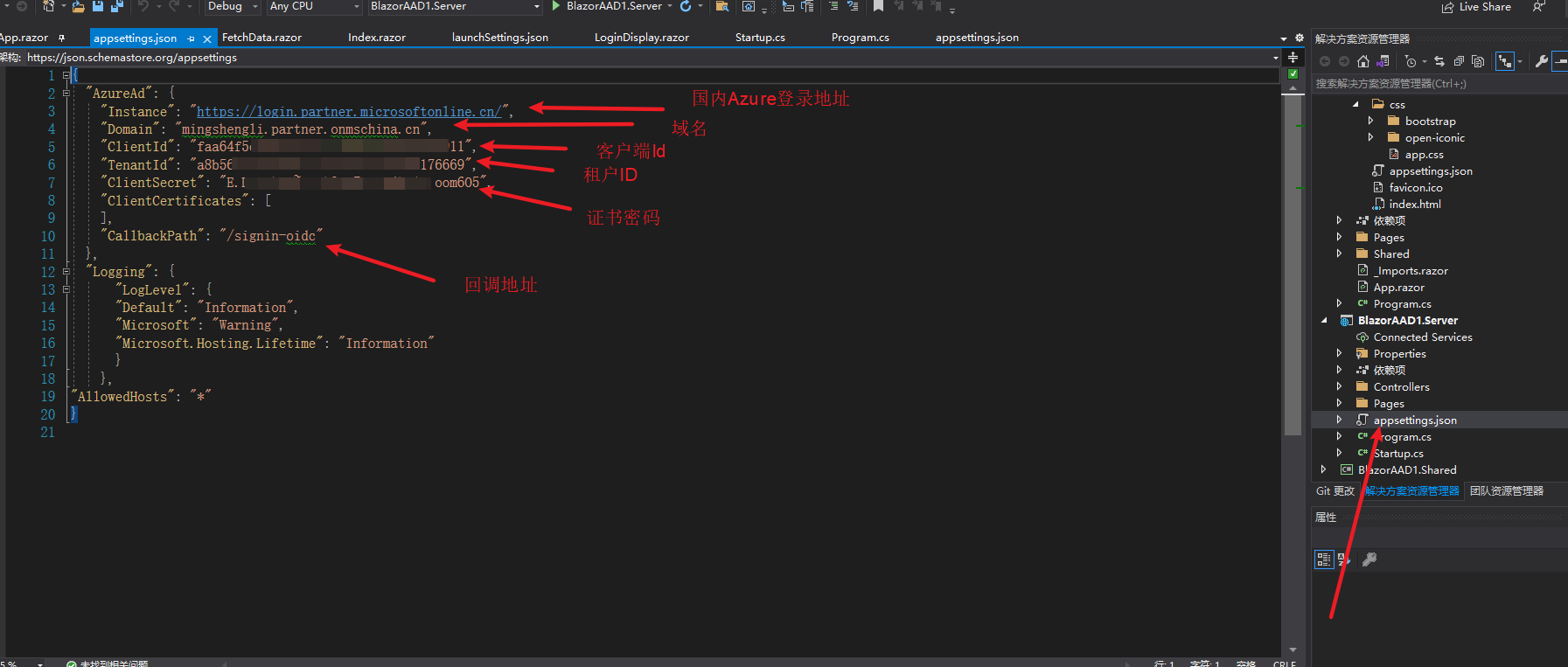Screen dimensions: 1568x667
Task: Click the property pages wrench icon
Action: coord(1369,559)
